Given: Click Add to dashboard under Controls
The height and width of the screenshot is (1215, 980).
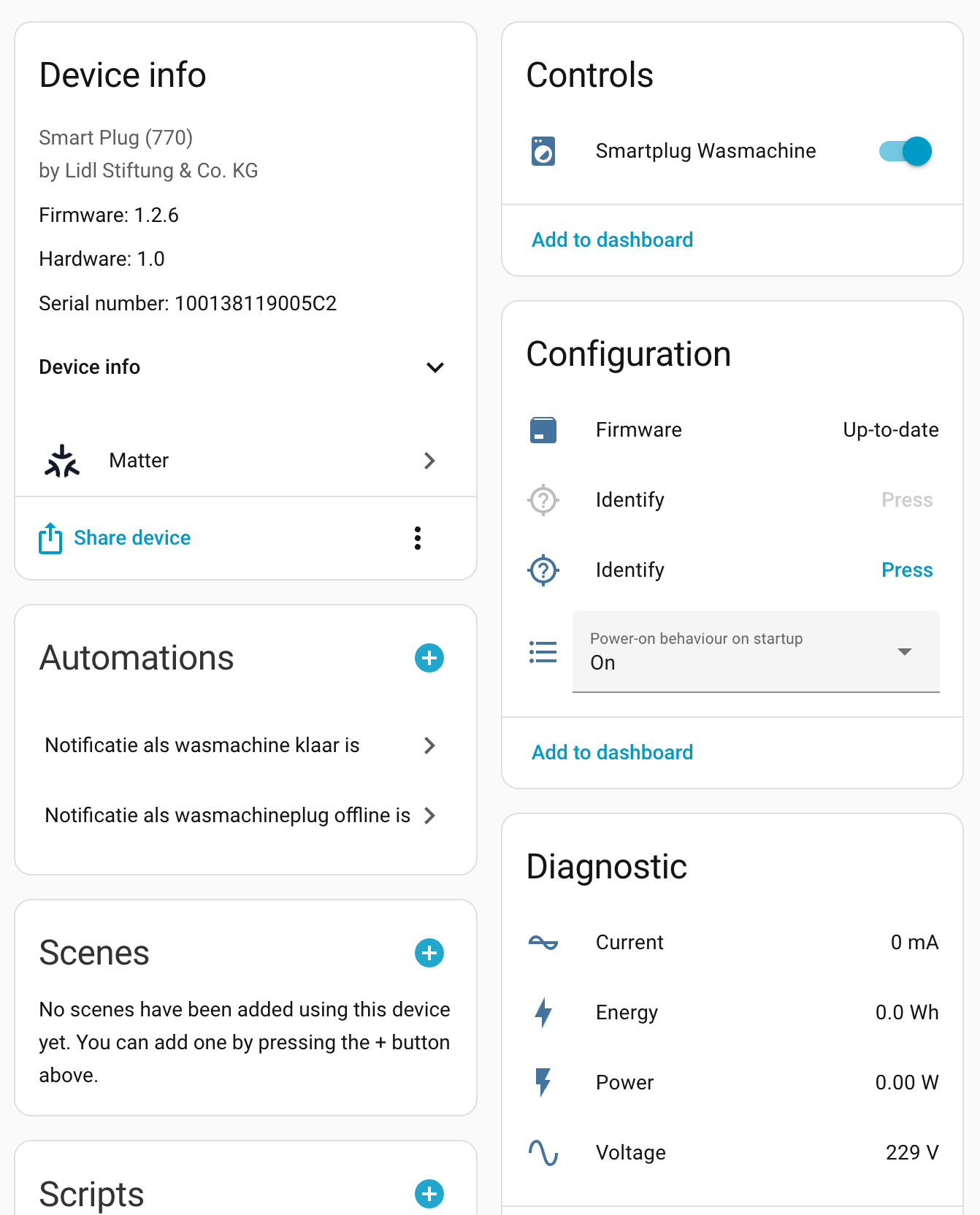Looking at the screenshot, I should (612, 239).
